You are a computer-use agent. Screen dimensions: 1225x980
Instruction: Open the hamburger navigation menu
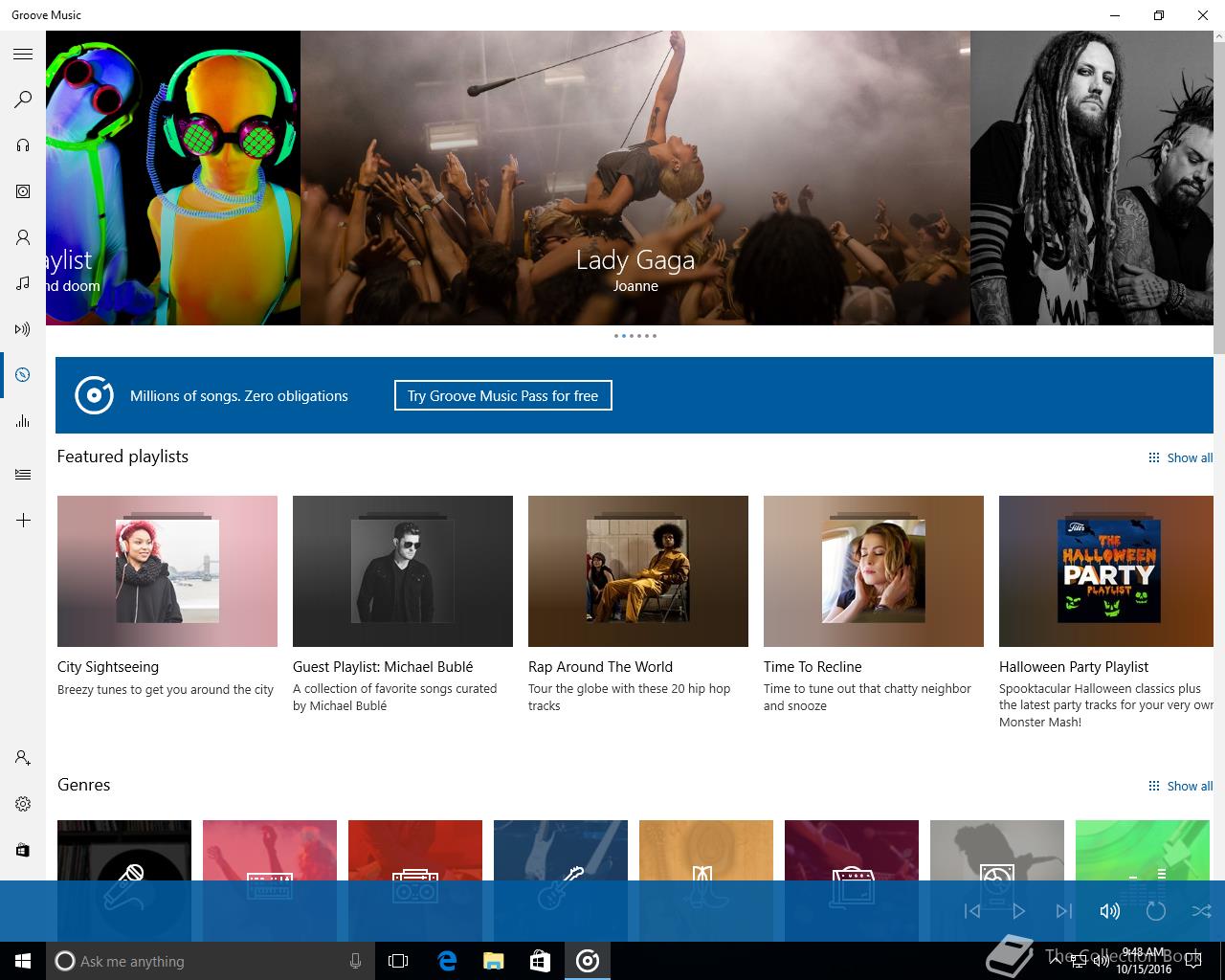click(23, 54)
